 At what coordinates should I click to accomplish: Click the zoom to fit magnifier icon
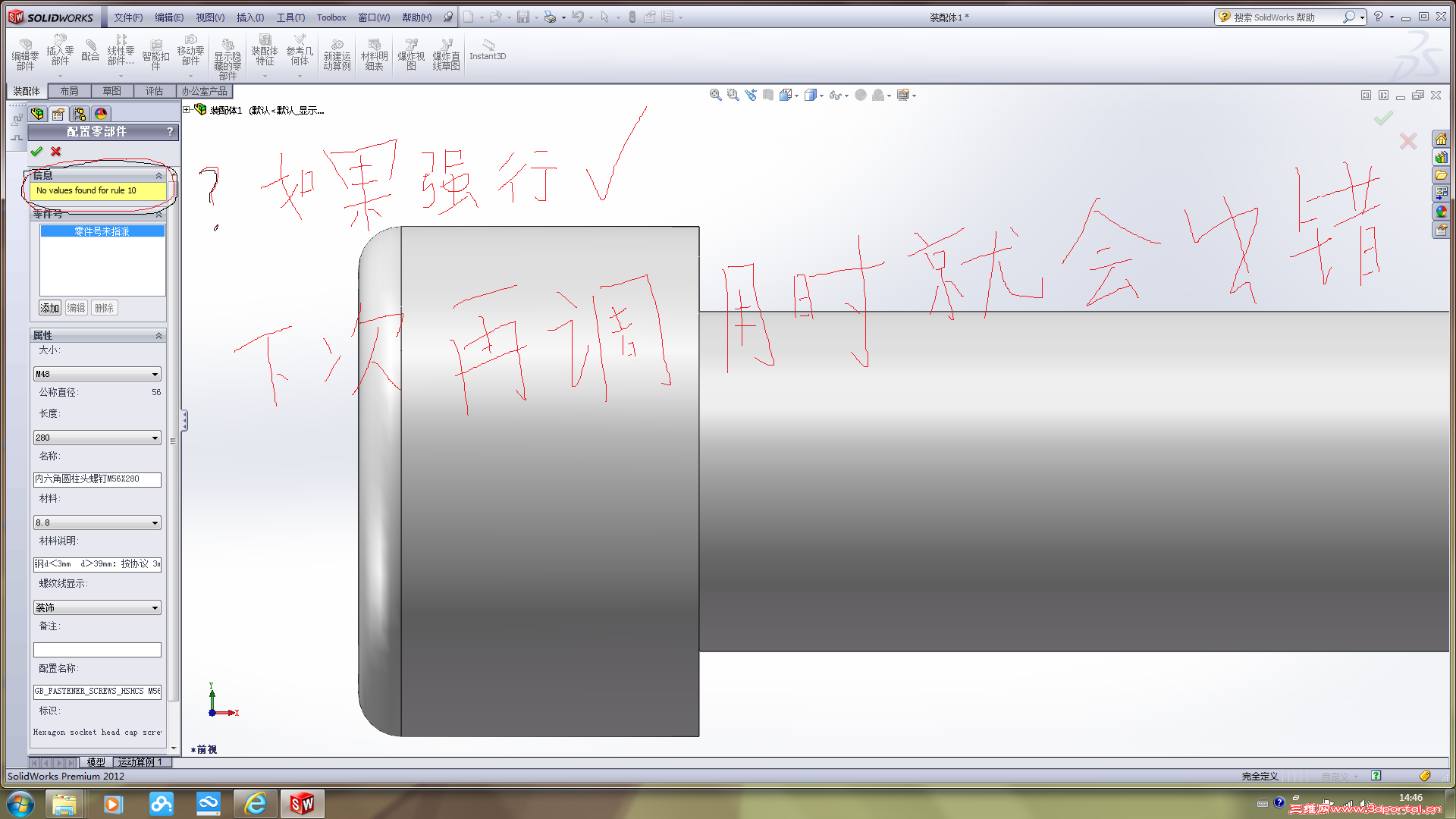(714, 95)
